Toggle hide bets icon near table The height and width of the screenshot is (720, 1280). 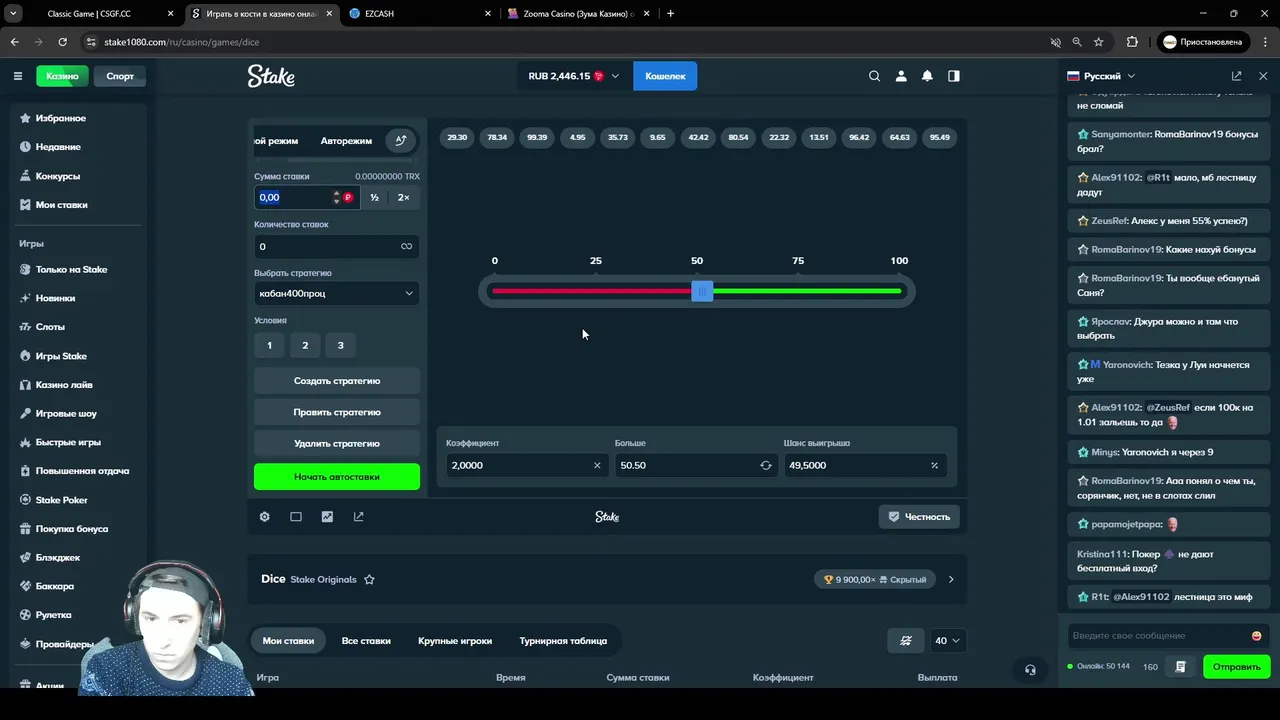point(906,641)
